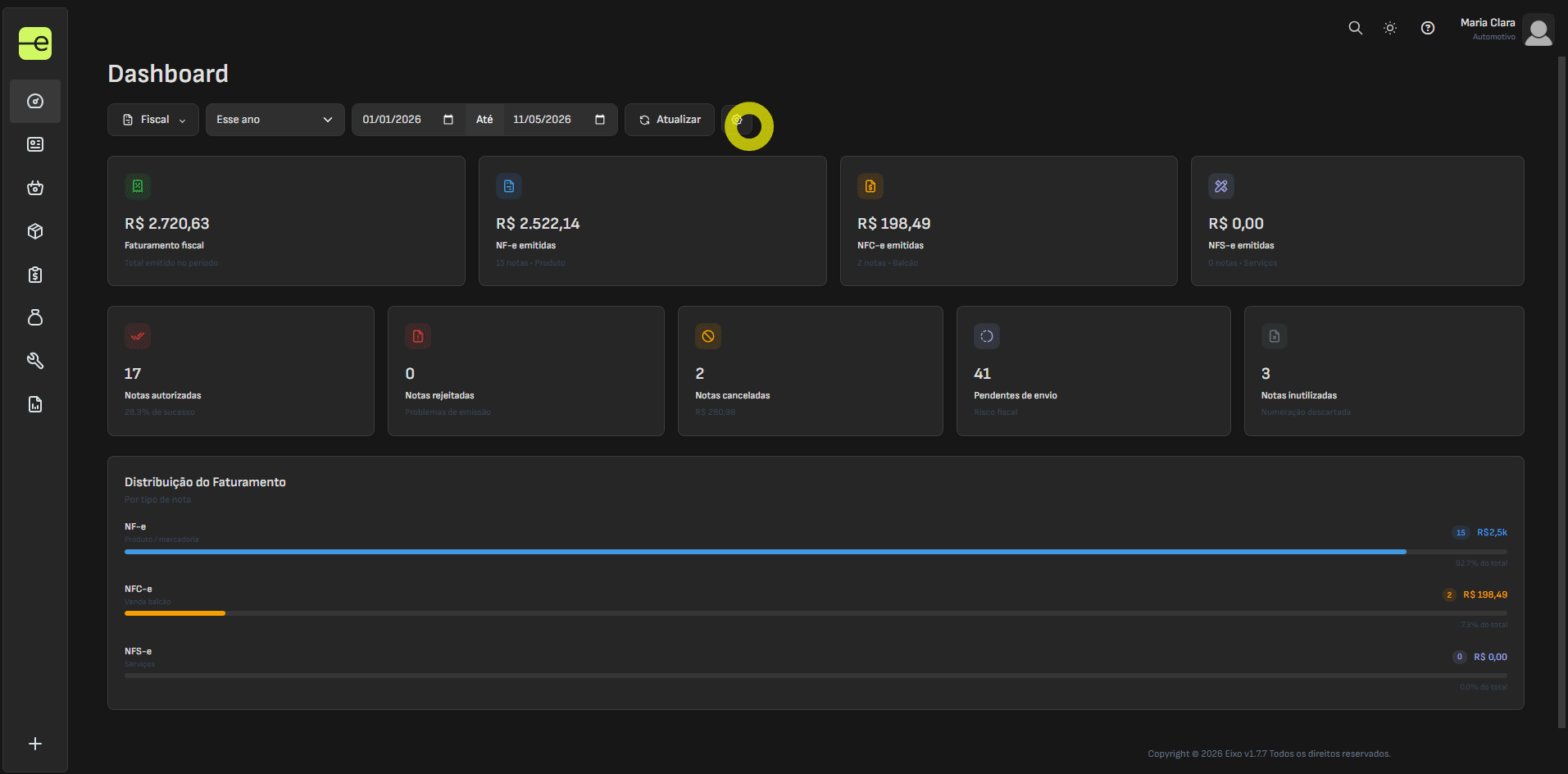Click the Notas rejeitadas label
1568x774 pixels.
coord(439,395)
